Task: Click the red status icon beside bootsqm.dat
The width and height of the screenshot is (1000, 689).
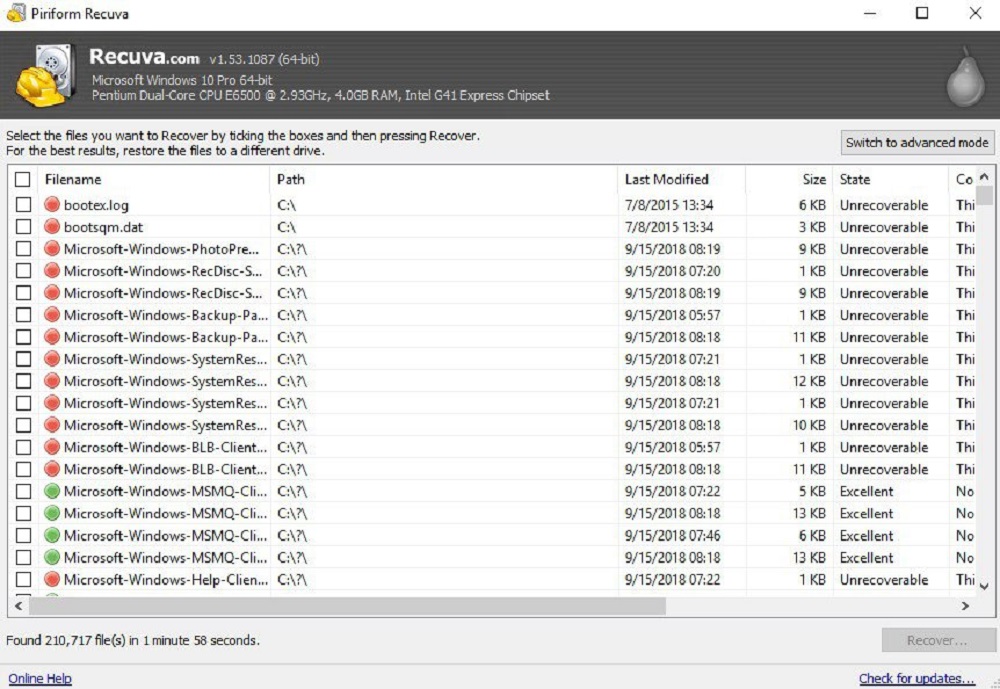Action: click(52, 226)
